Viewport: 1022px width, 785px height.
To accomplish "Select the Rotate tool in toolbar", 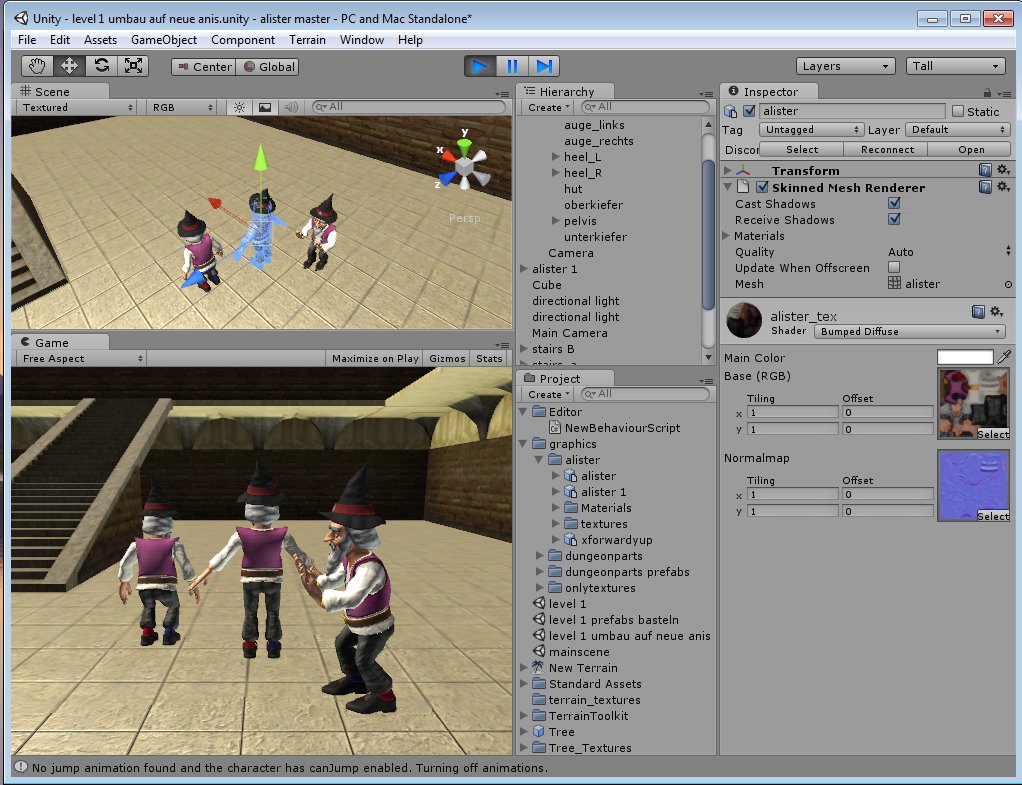I will point(101,66).
